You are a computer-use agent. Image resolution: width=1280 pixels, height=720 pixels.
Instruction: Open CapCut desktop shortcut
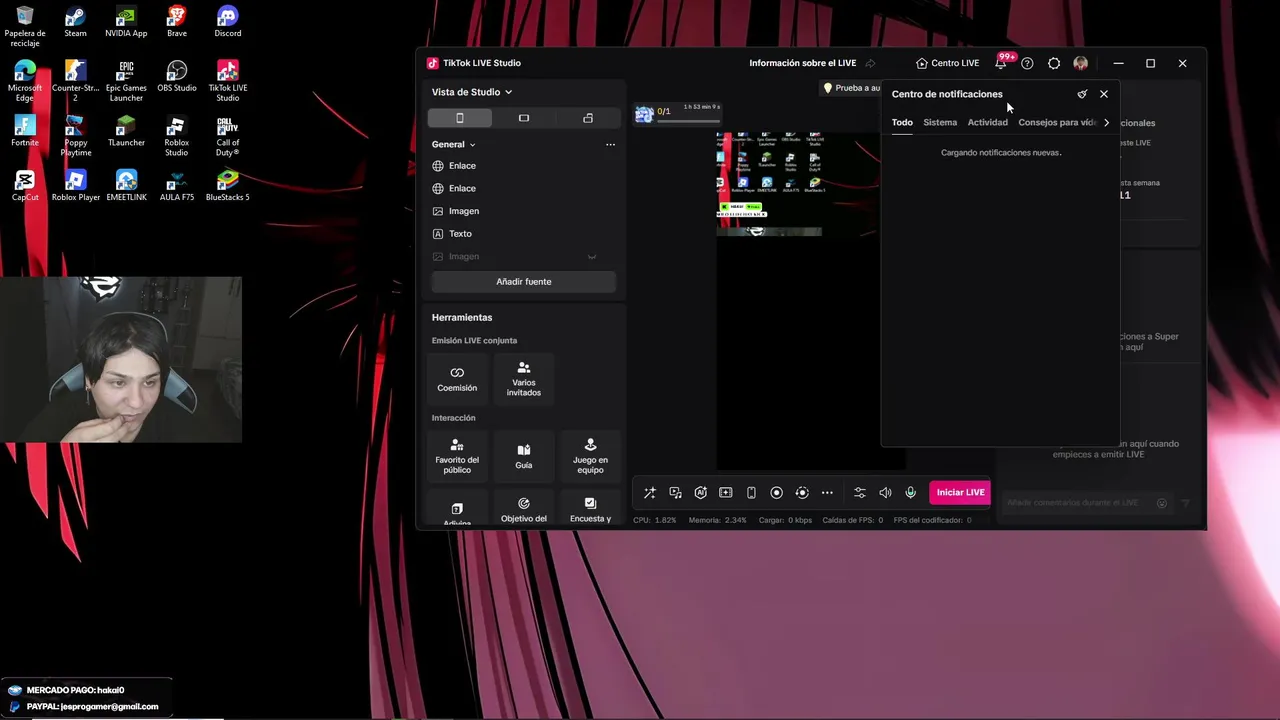click(x=25, y=186)
